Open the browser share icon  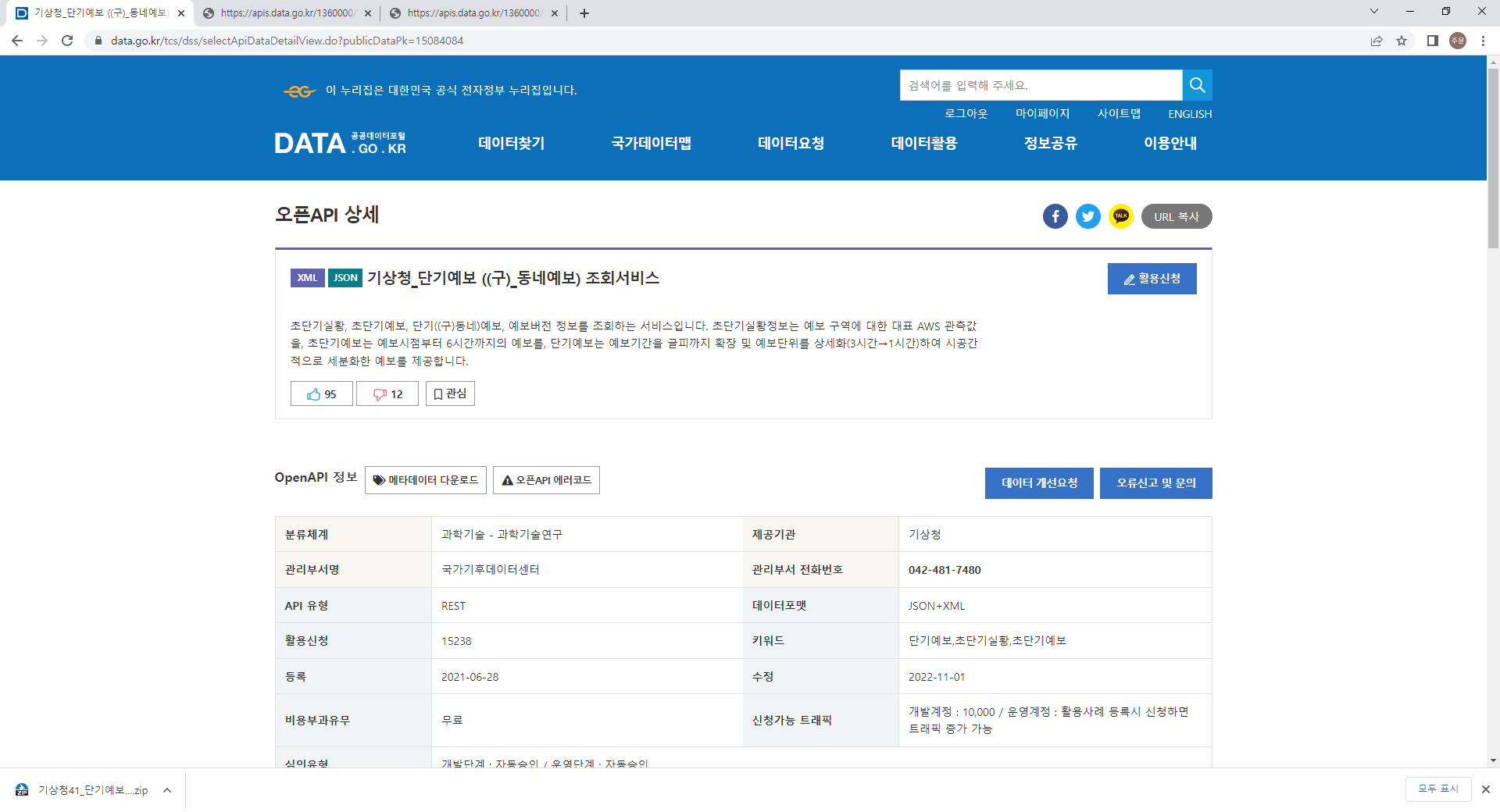1377,41
